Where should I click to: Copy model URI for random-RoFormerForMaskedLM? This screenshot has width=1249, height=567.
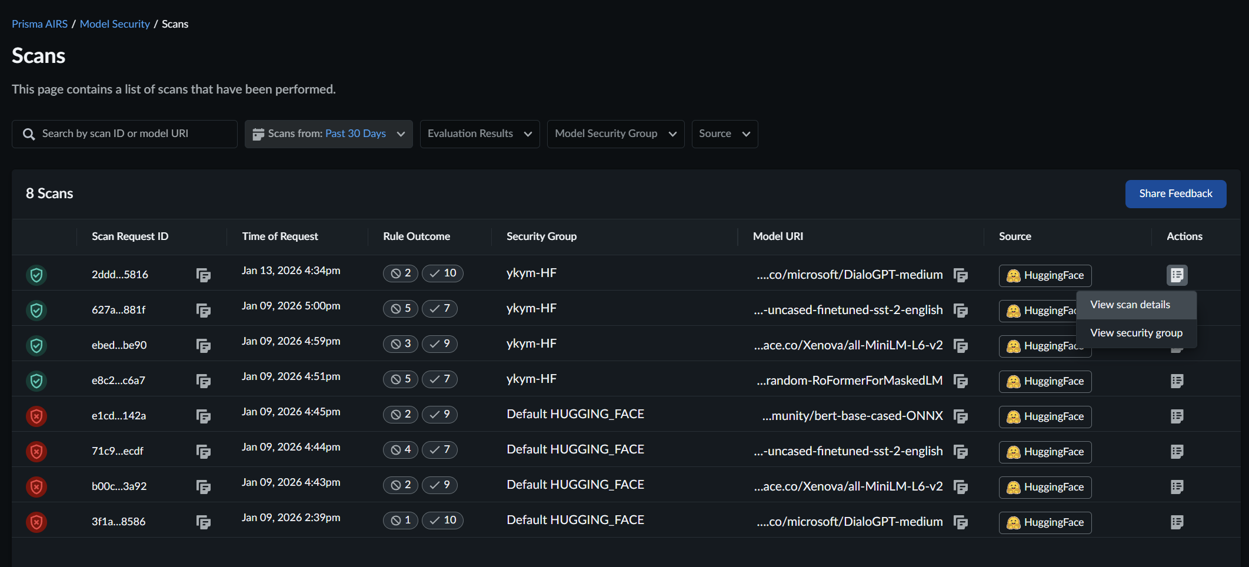click(x=960, y=381)
